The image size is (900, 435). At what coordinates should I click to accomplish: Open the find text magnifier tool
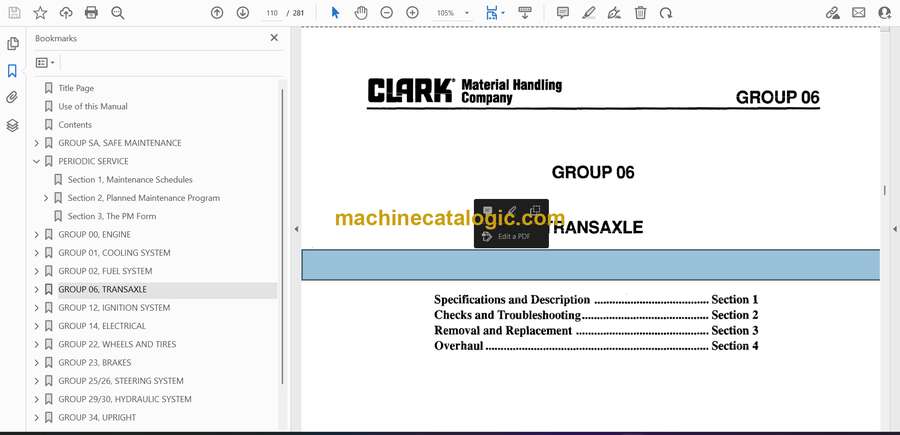coord(118,13)
